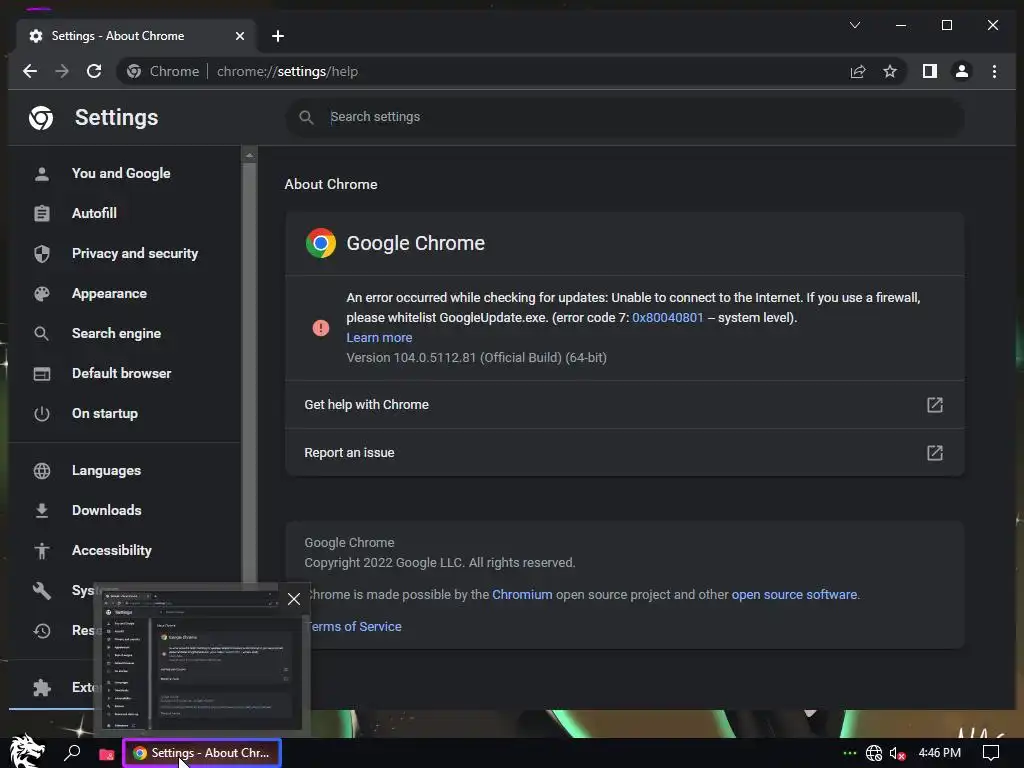Close the Settings - About Chrome tab
Viewport: 1024px width, 768px height.
tap(240, 36)
